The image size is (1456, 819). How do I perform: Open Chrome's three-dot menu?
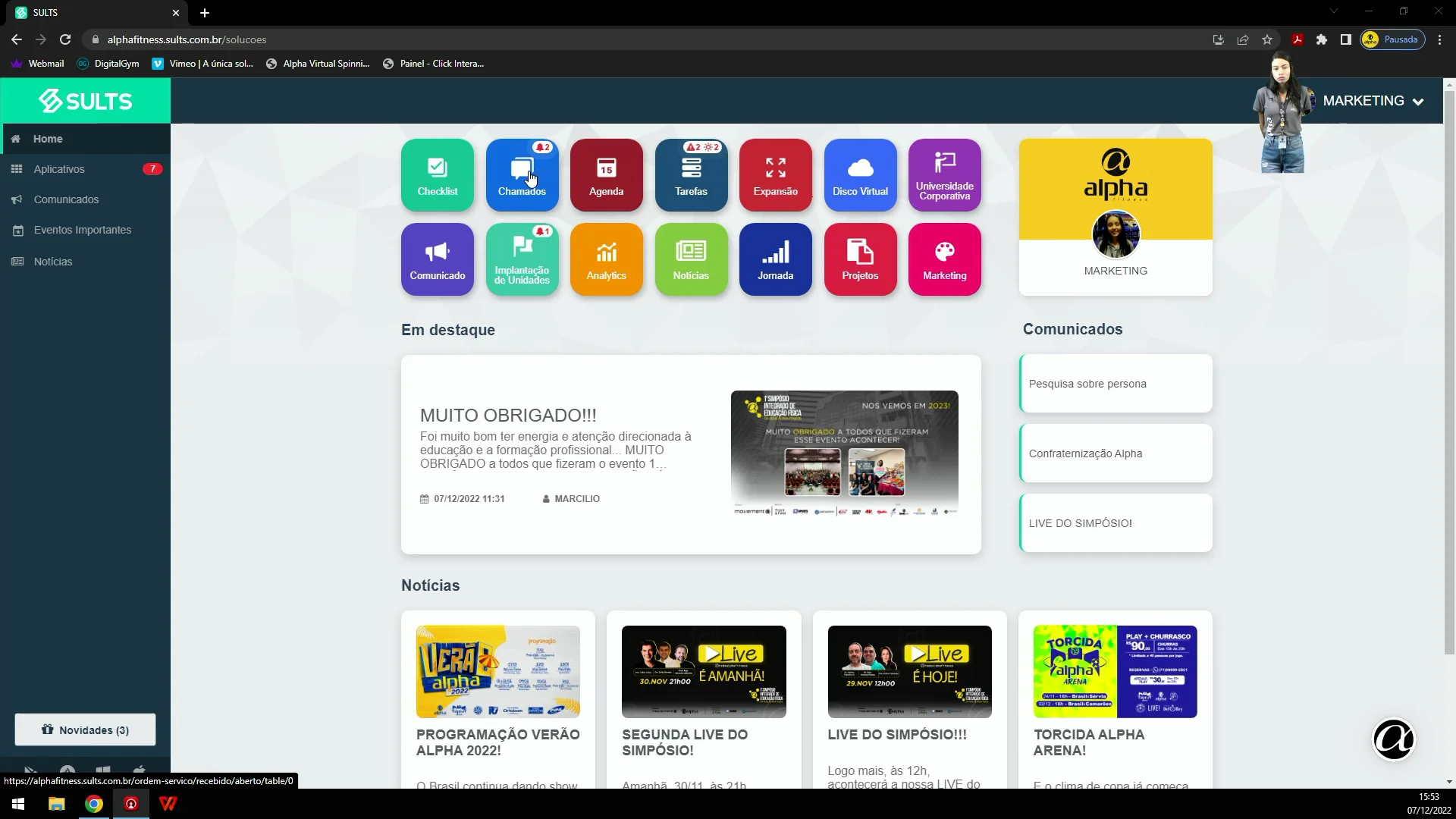[x=1439, y=39]
